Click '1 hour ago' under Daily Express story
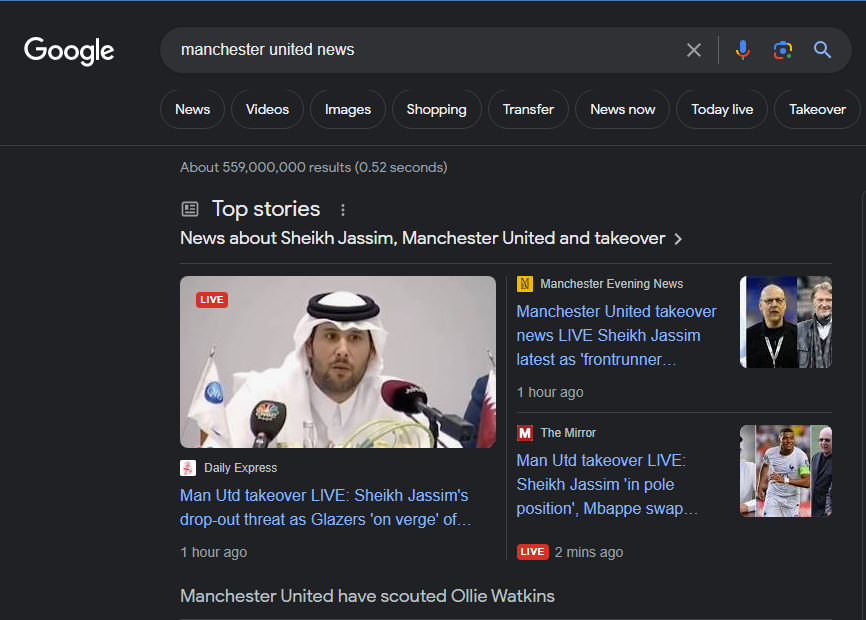The image size is (866, 620). coord(214,552)
